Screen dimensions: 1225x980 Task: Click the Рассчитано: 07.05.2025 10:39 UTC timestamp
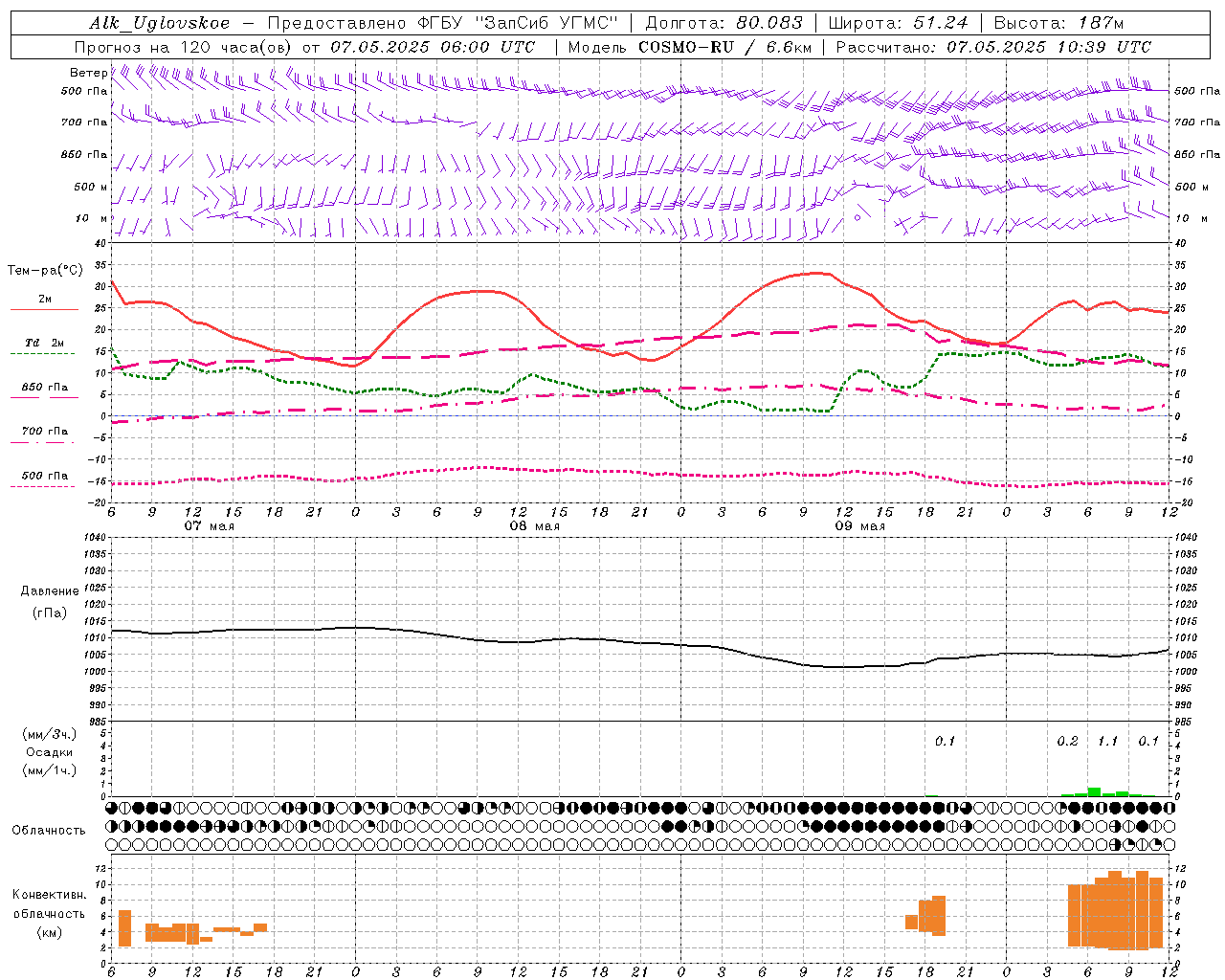click(x=993, y=47)
